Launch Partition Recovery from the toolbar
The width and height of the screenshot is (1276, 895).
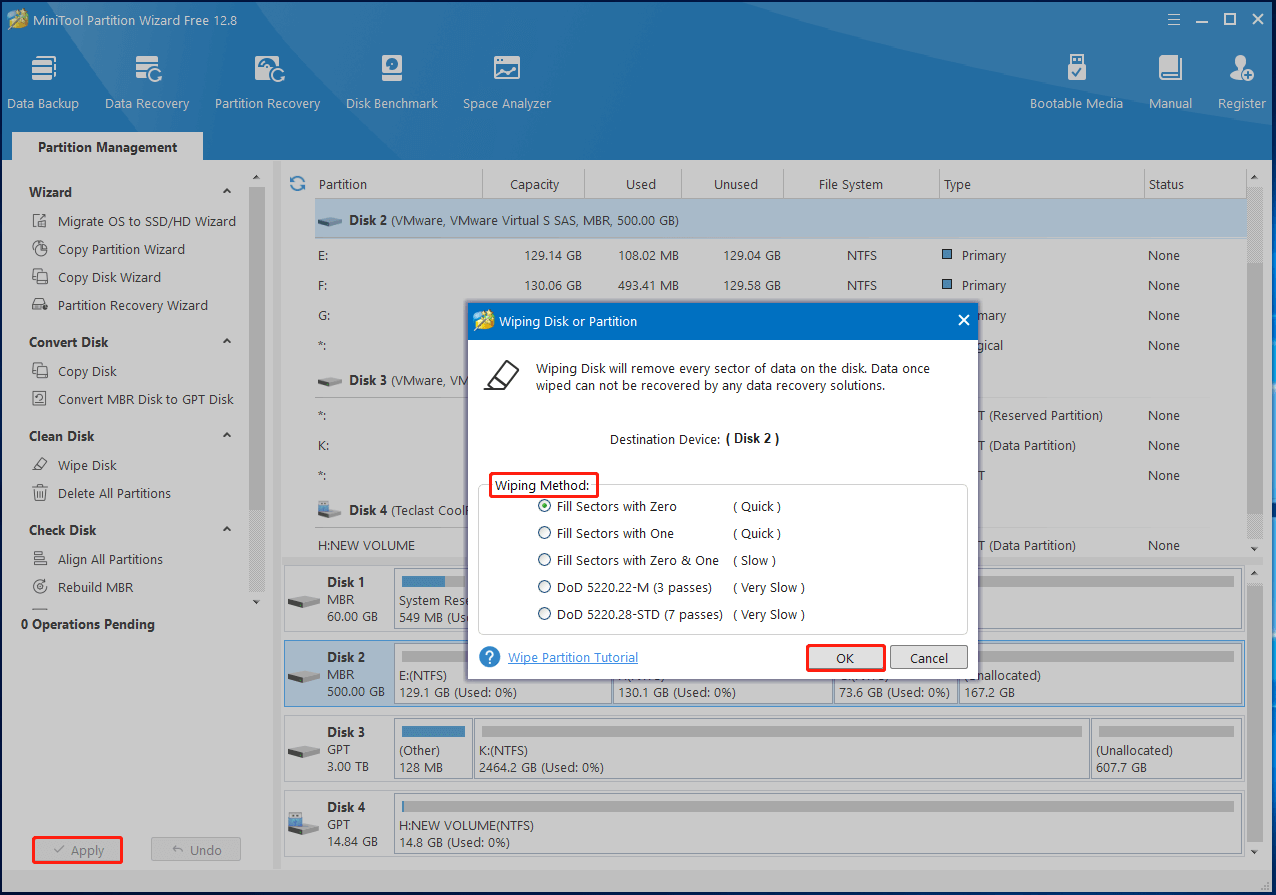click(267, 82)
